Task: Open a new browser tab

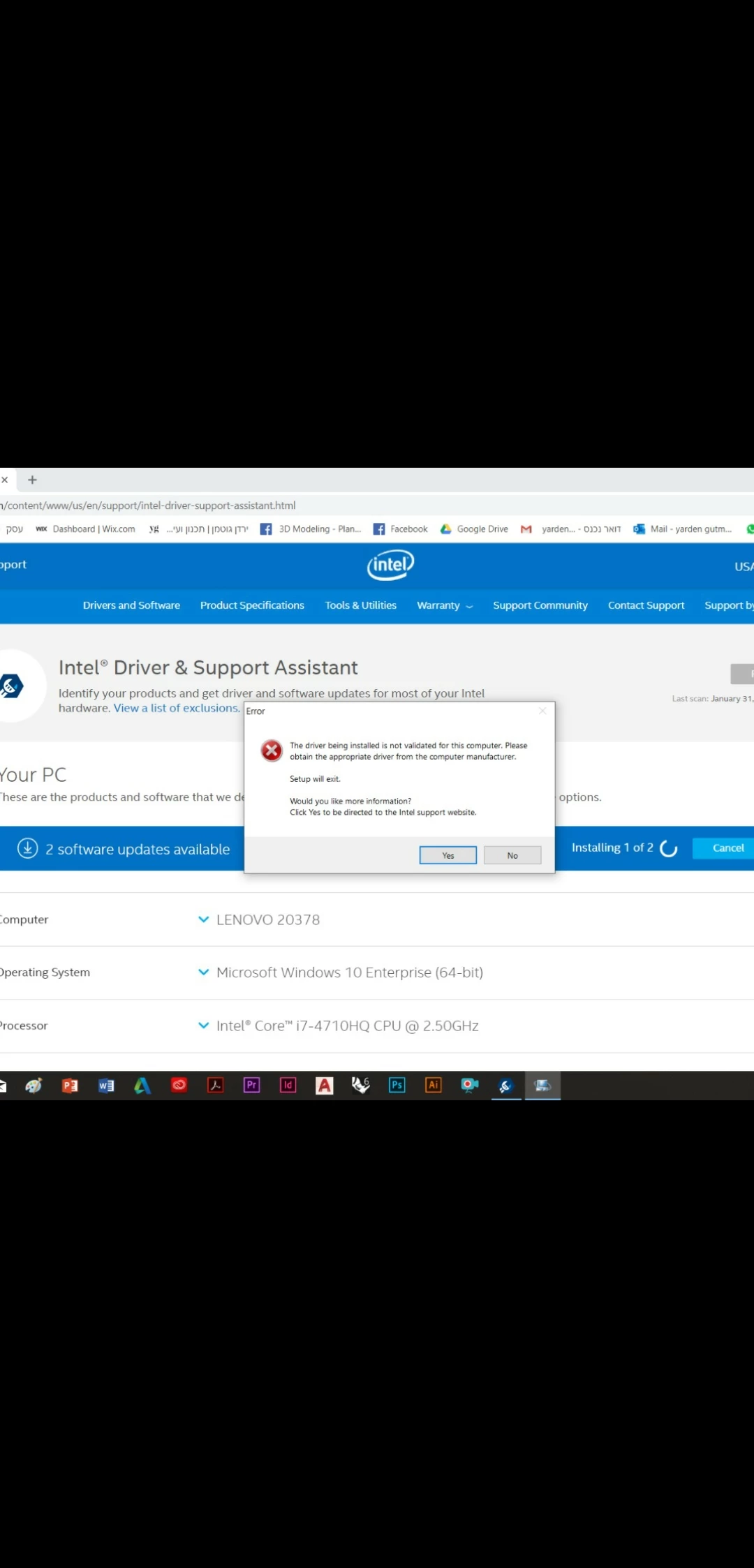Action: point(32,480)
